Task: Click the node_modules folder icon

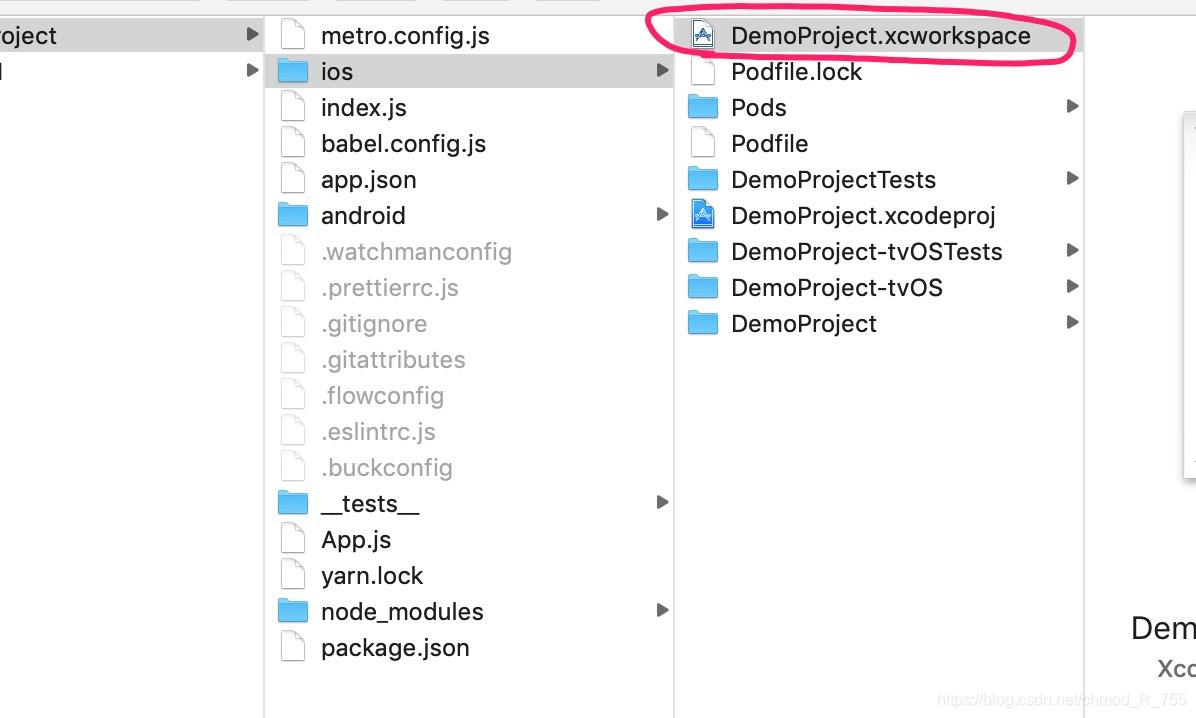Action: (293, 611)
